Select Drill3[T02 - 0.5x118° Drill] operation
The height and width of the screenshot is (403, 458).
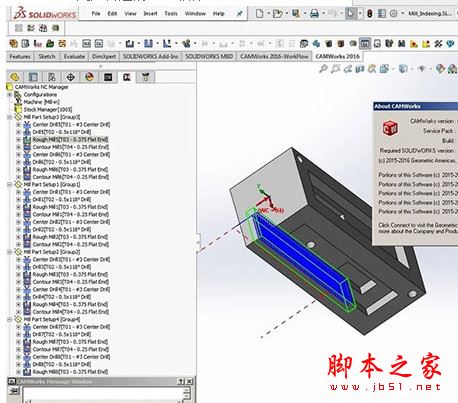tap(62, 267)
